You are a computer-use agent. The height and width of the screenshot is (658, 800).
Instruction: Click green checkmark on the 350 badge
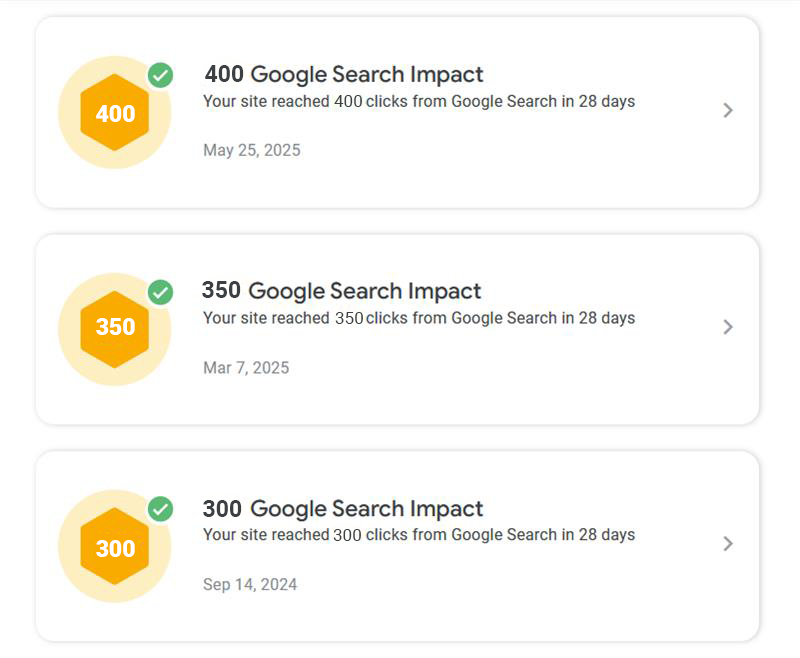pos(160,292)
